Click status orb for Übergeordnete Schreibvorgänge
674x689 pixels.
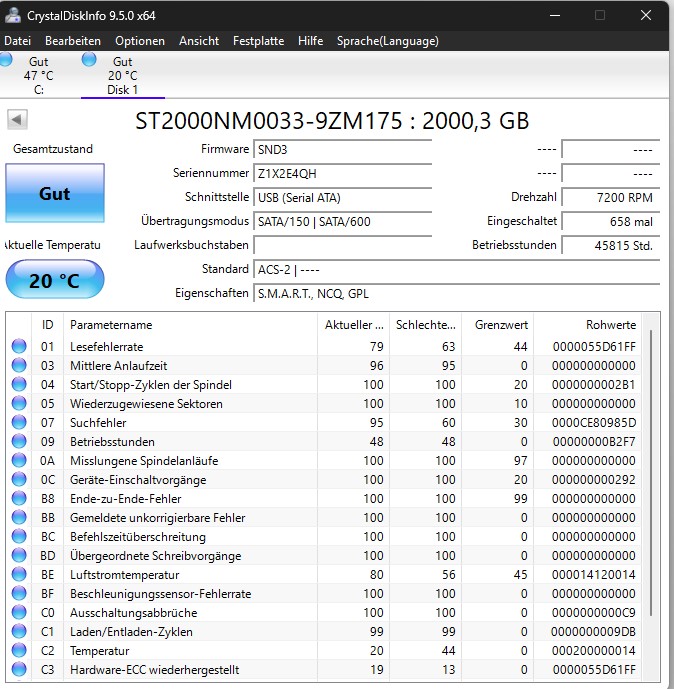click(19, 555)
